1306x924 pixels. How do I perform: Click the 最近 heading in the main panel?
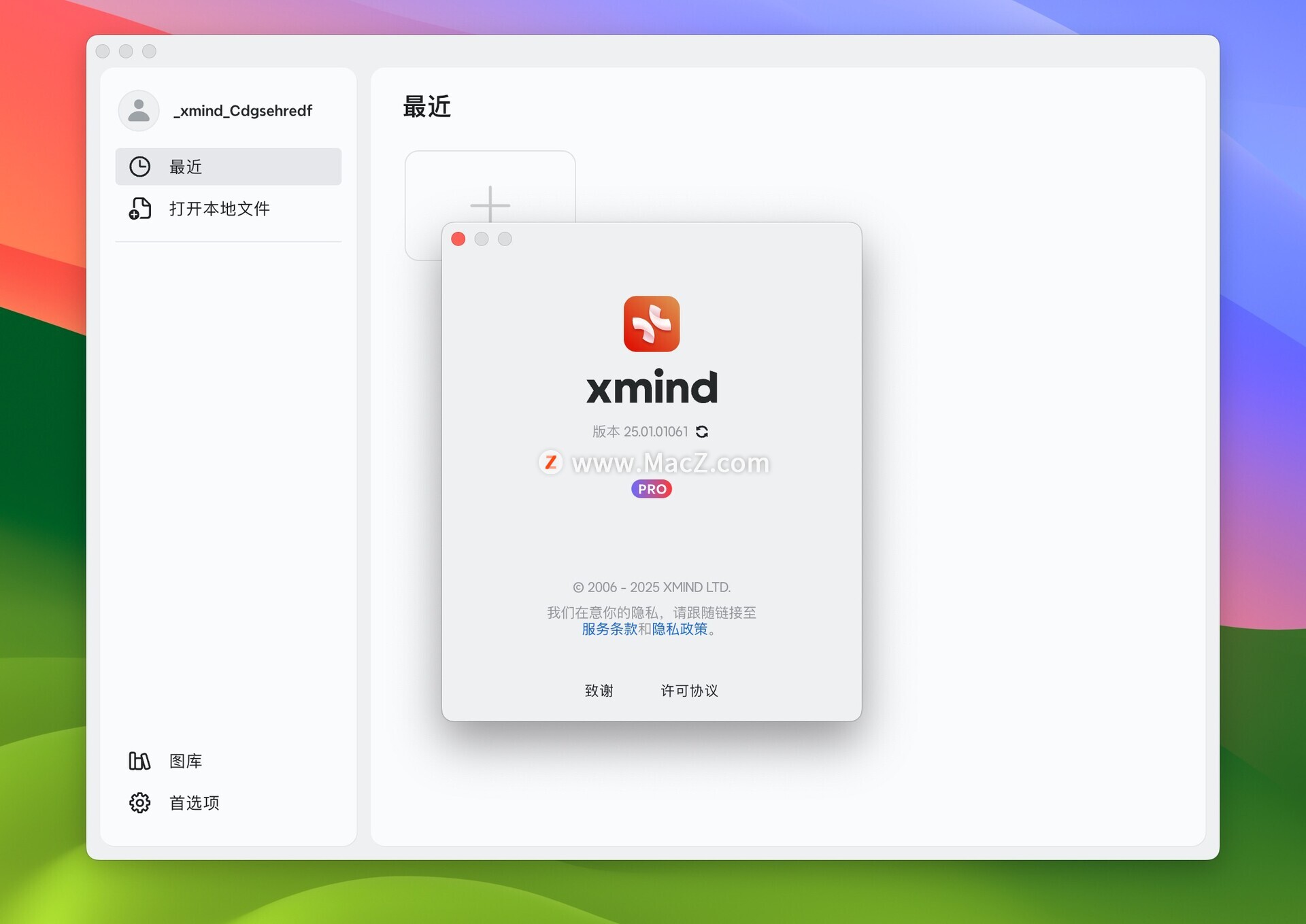click(x=426, y=107)
